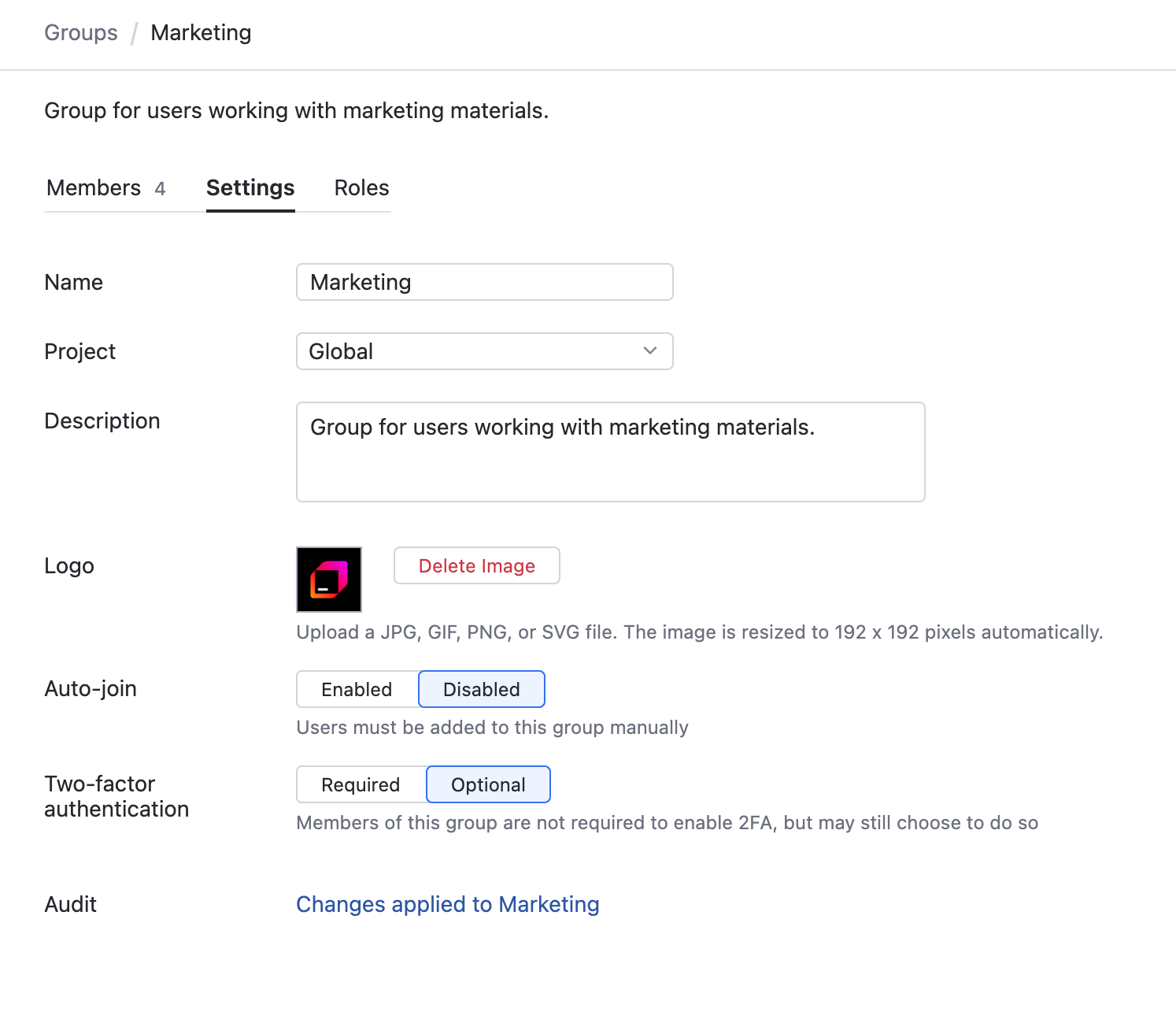Set Auto-join to Enabled
Screen dimensions: 1176x1019
357,689
